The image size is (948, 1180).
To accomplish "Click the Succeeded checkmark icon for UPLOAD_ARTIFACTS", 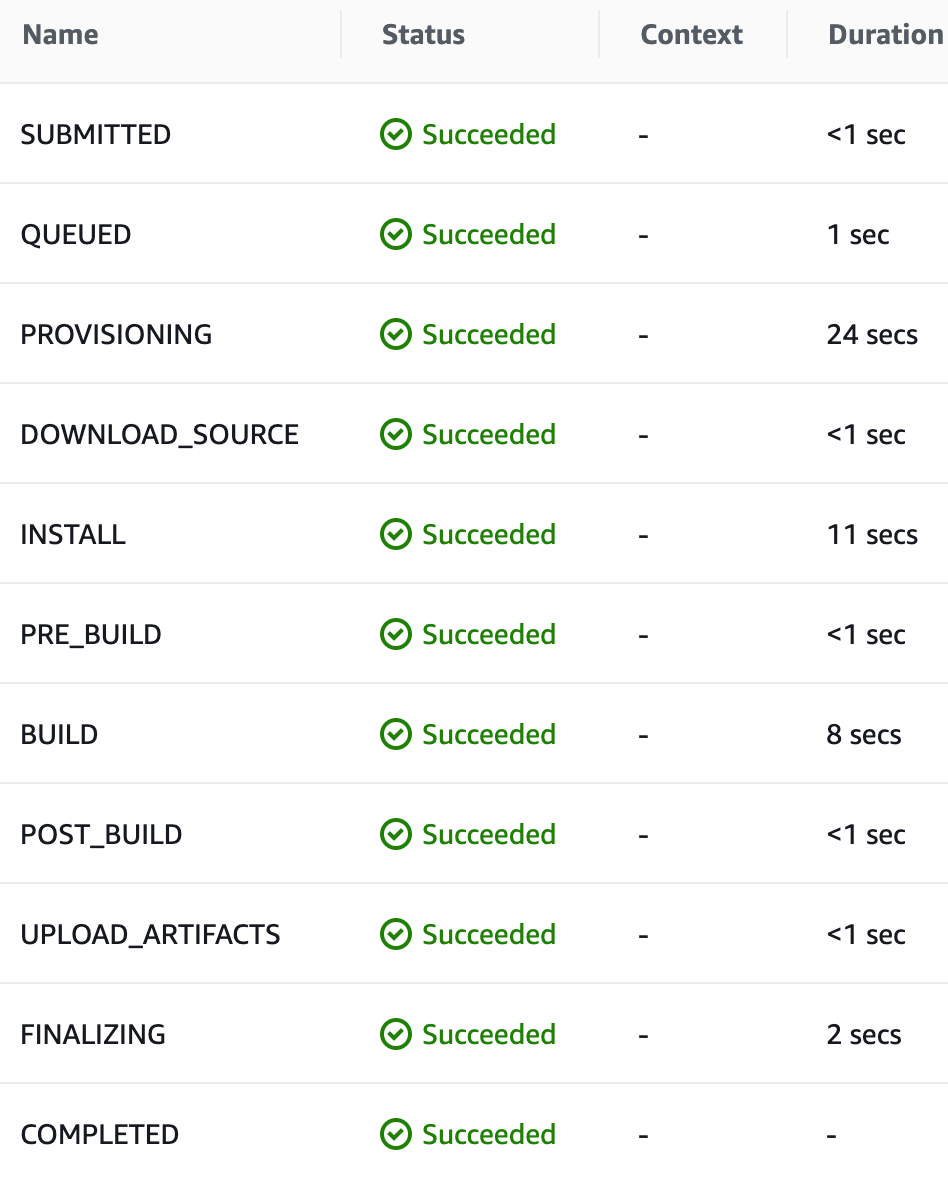I will (396, 934).
